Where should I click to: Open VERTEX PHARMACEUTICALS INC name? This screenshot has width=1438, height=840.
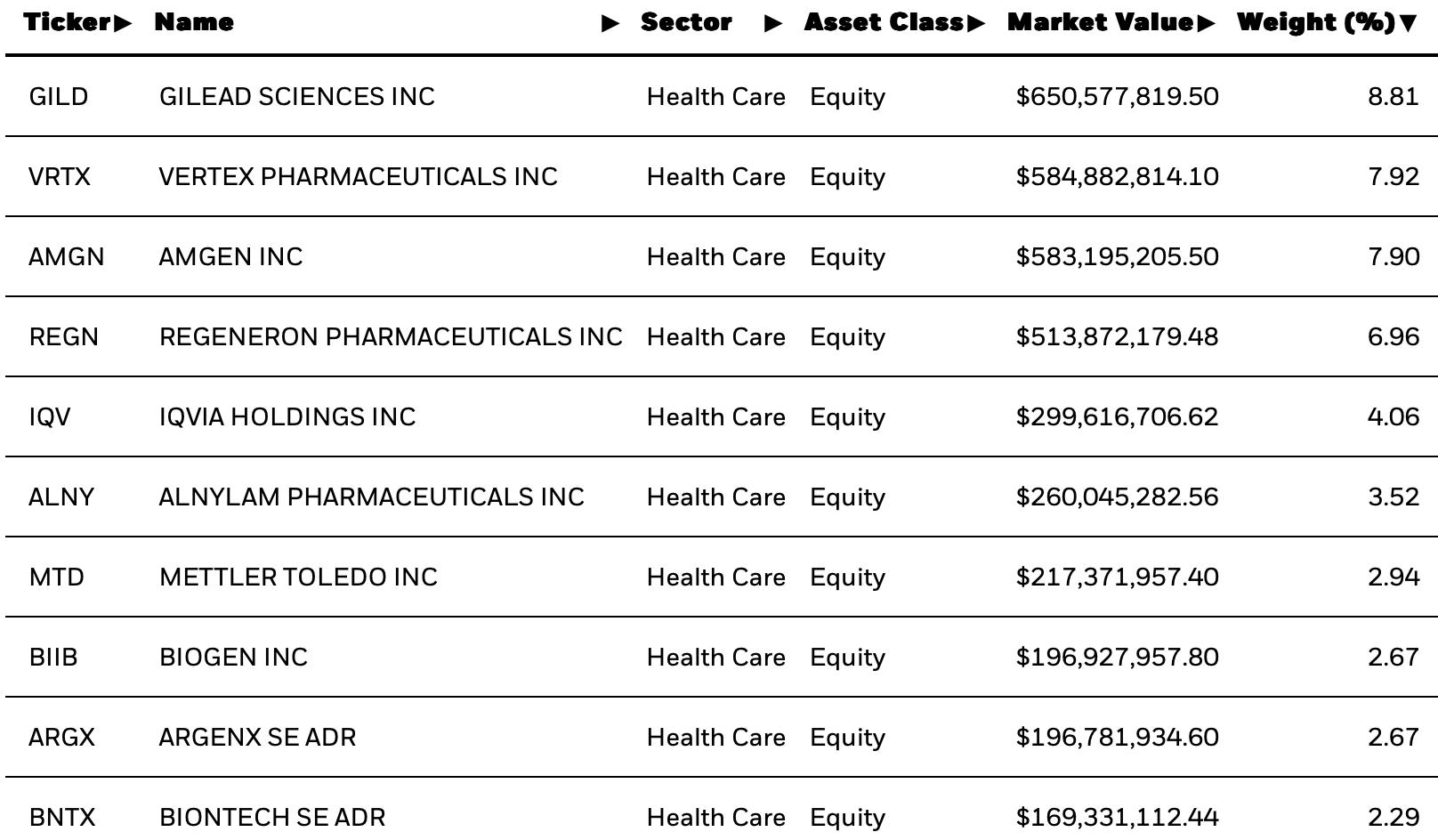[358, 176]
